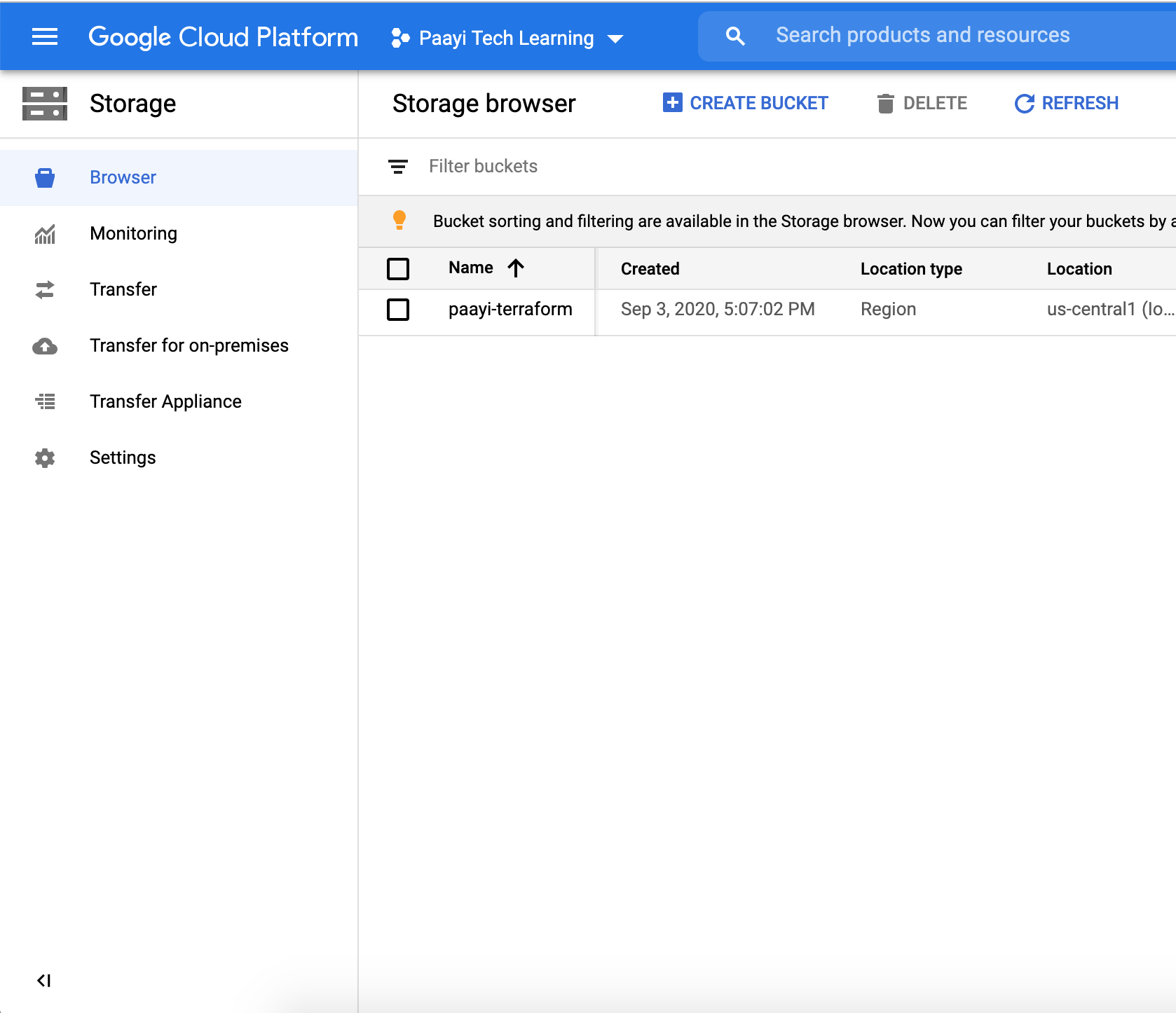Click the Transfer Appliance list icon
The image size is (1176, 1013).
click(x=45, y=402)
